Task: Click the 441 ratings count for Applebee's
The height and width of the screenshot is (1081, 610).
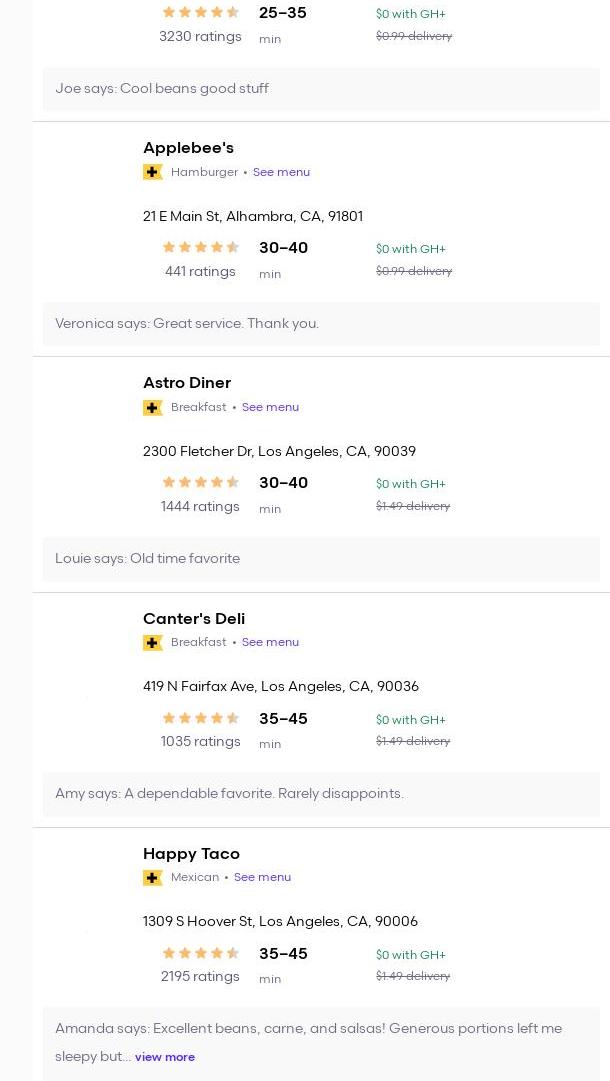Action: [200, 272]
